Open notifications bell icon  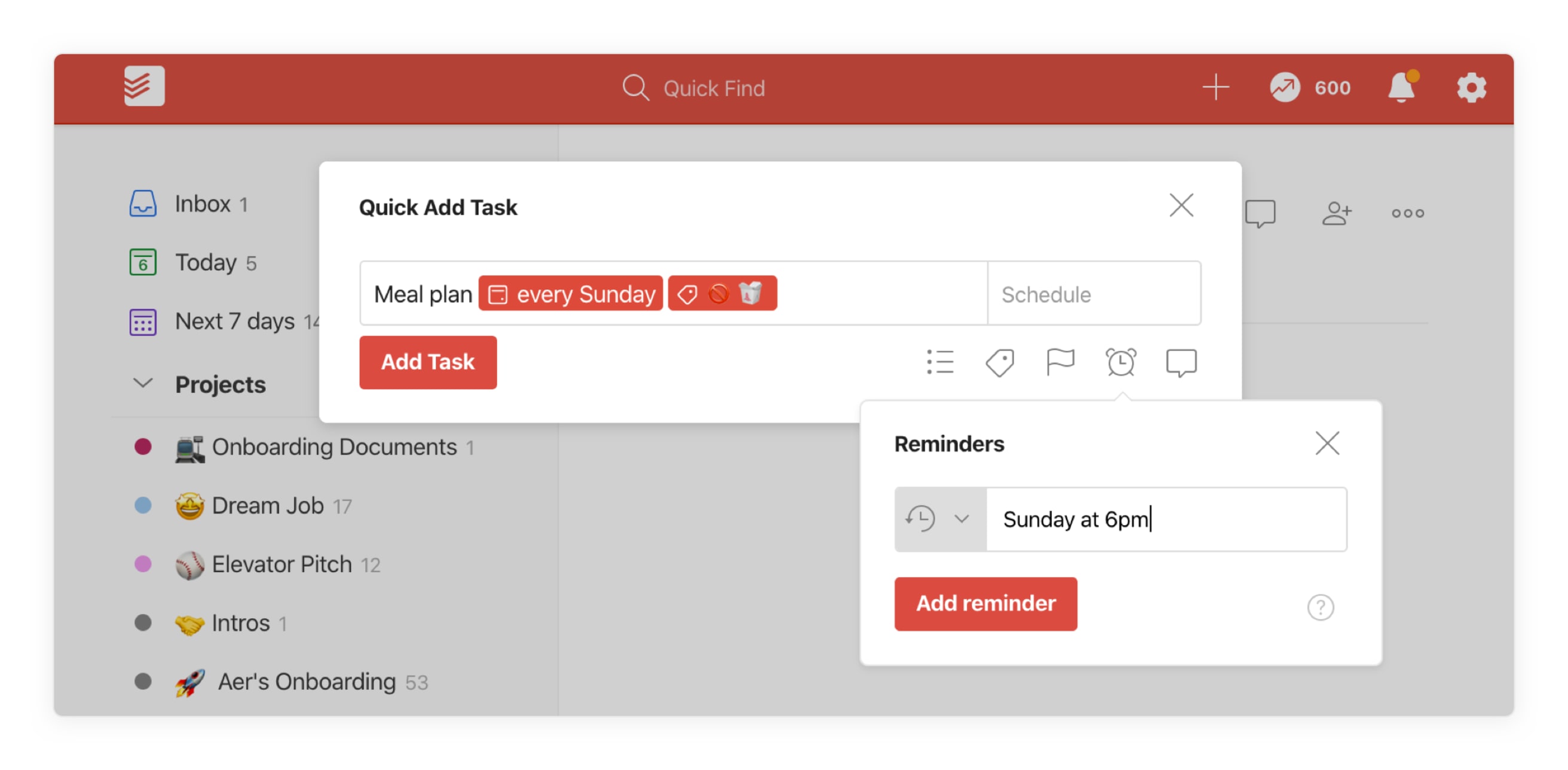pyautogui.click(x=1402, y=88)
